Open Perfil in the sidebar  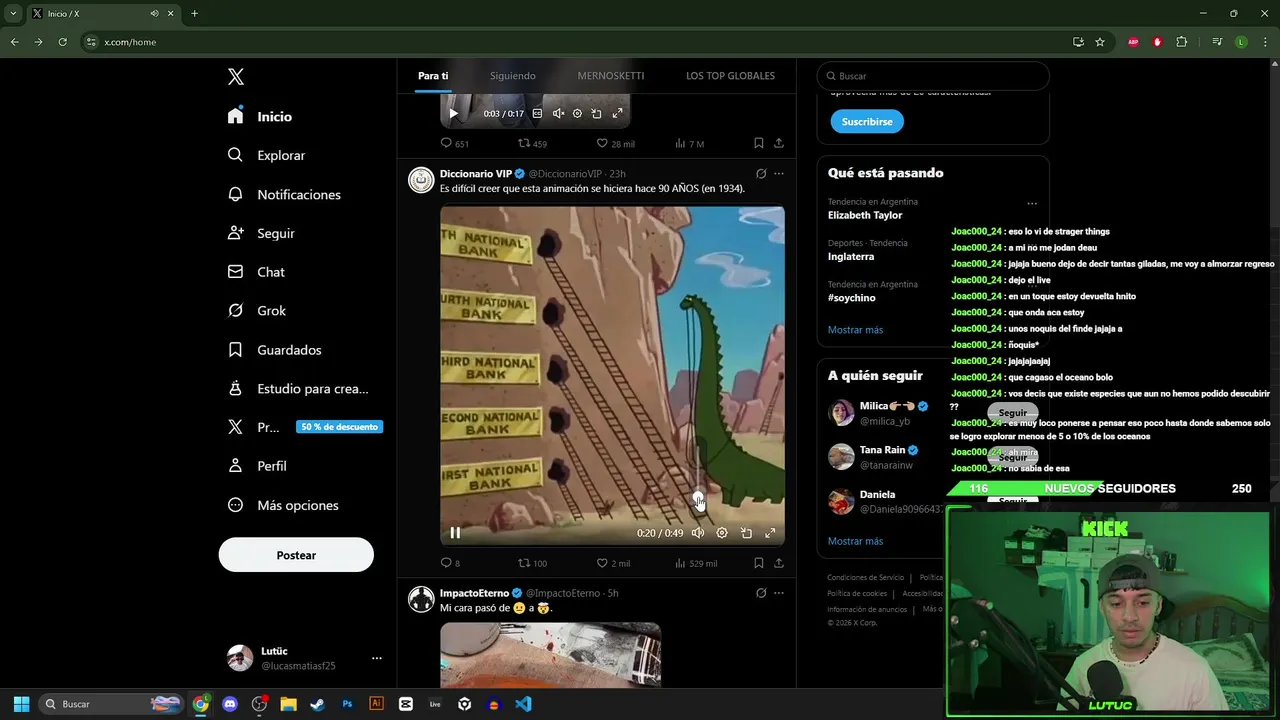[x=257, y=466]
